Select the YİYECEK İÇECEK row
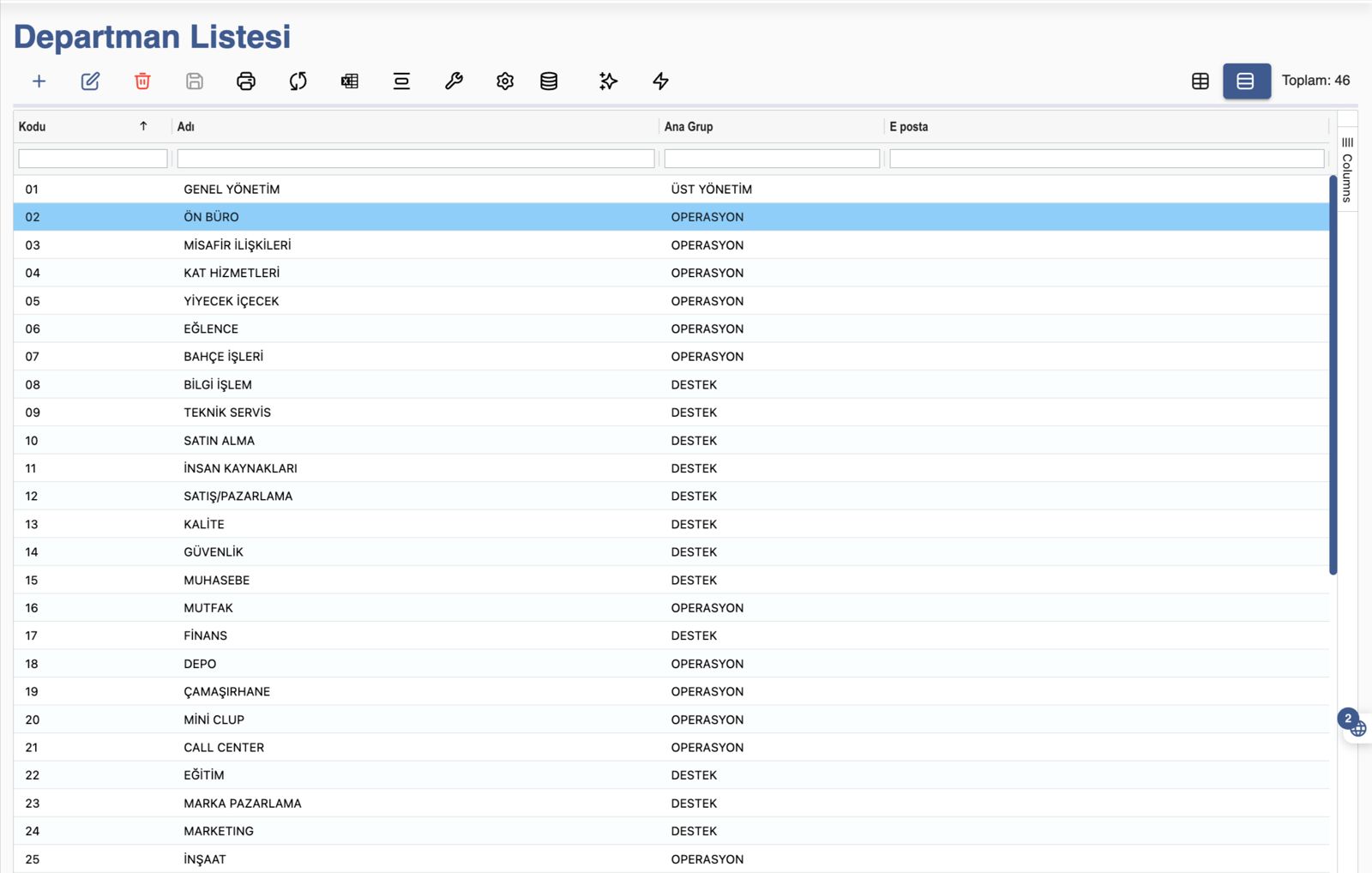 (x=671, y=301)
